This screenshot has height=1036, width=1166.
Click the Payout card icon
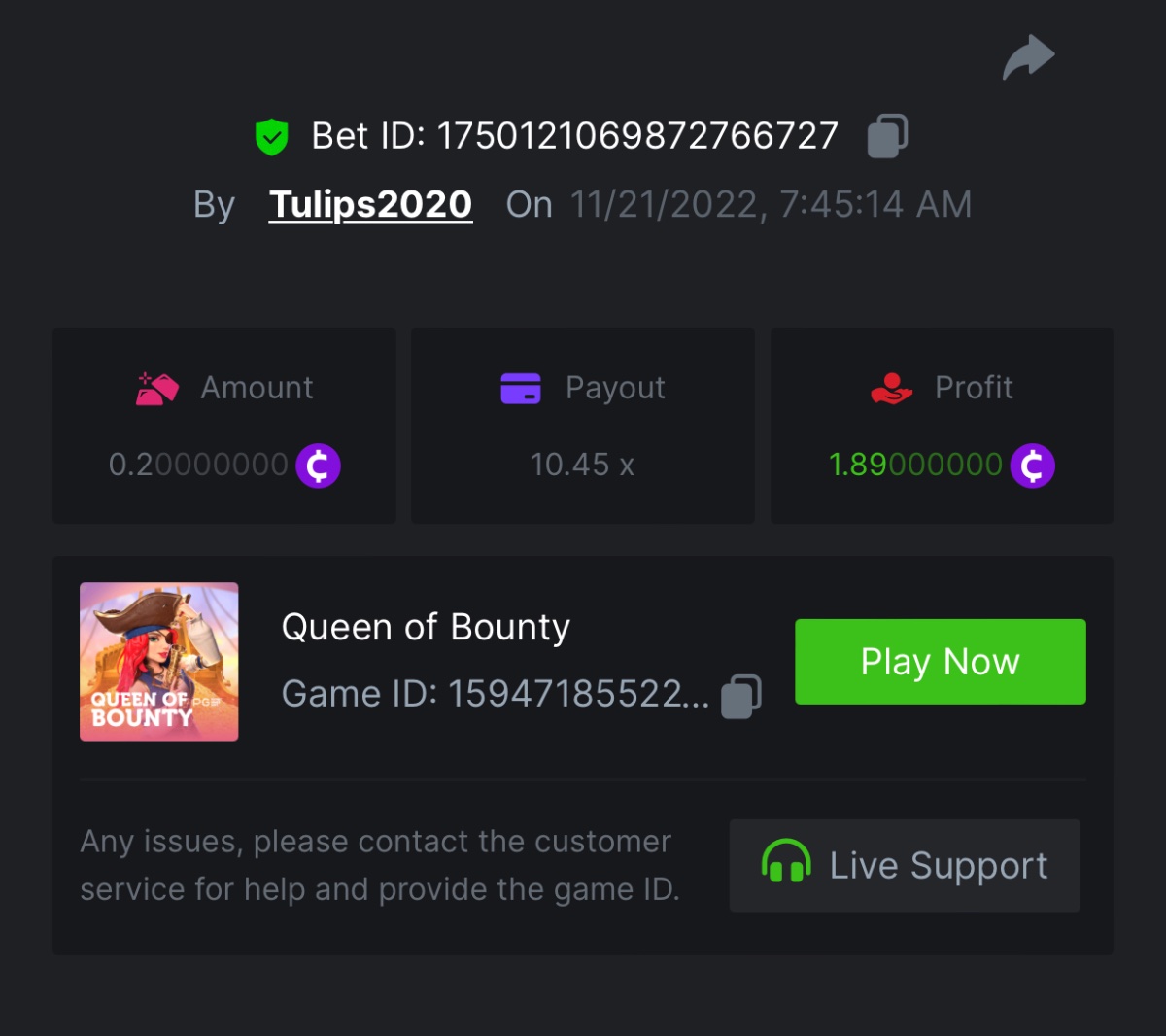[521, 388]
